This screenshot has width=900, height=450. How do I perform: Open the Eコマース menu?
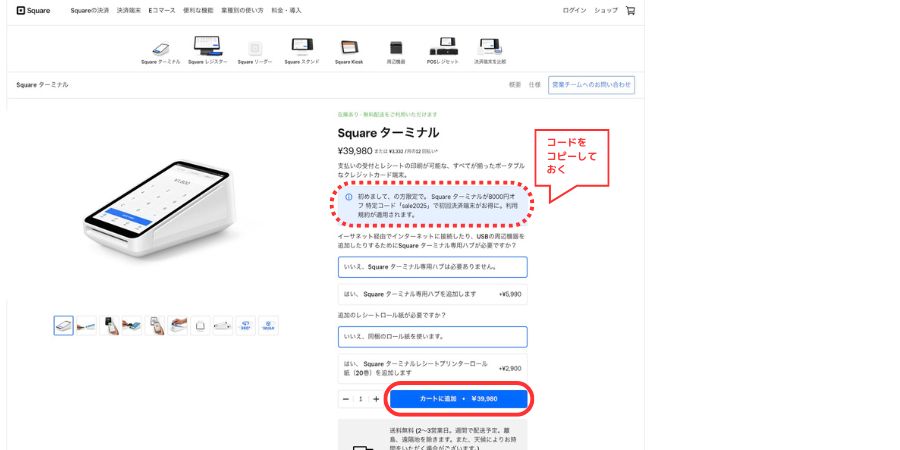point(162,10)
